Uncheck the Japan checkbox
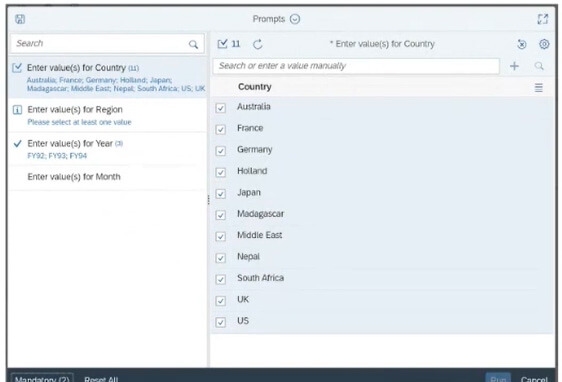This screenshot has height=382, width=562. click(221, 194)
